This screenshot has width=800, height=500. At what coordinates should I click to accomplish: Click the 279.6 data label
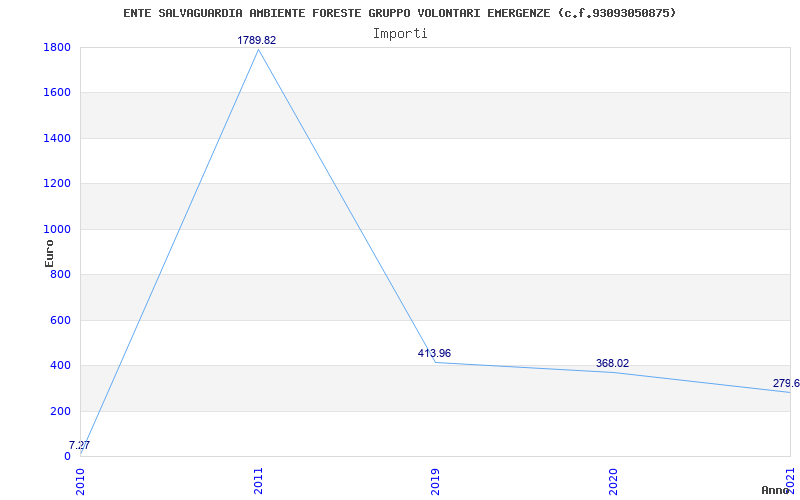pos(786,383)
